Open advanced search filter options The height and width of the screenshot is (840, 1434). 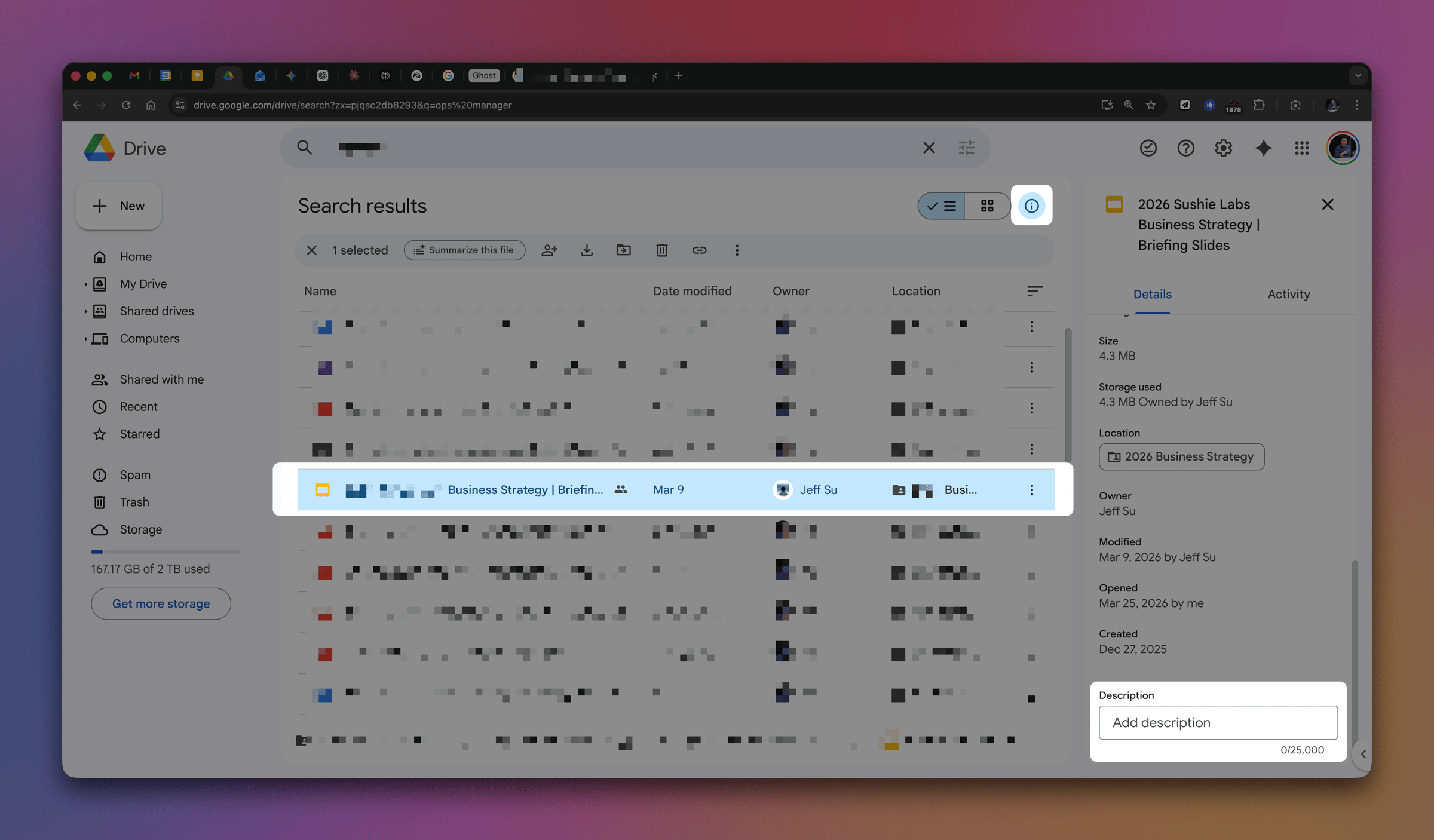966,148
